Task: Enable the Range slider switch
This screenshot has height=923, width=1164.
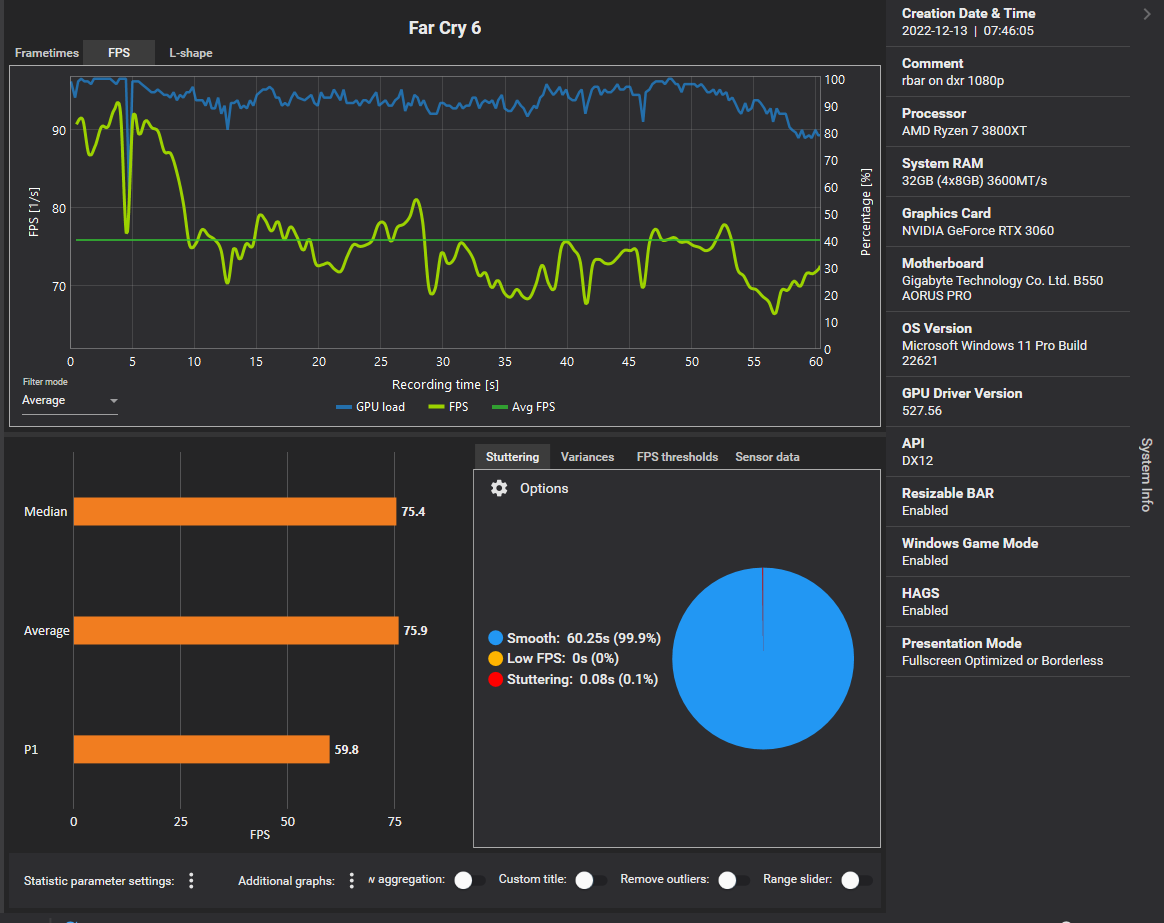Action: click(856, 880)
